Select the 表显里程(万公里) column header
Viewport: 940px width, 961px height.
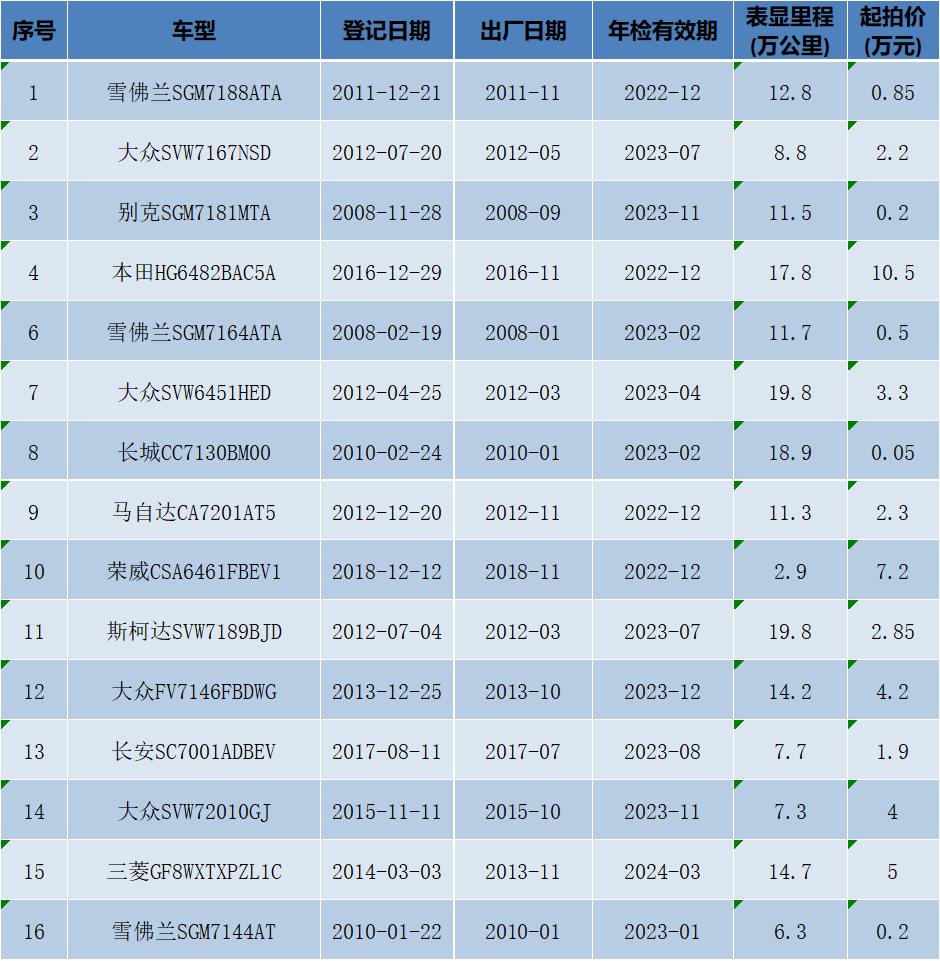coord(790,30)
